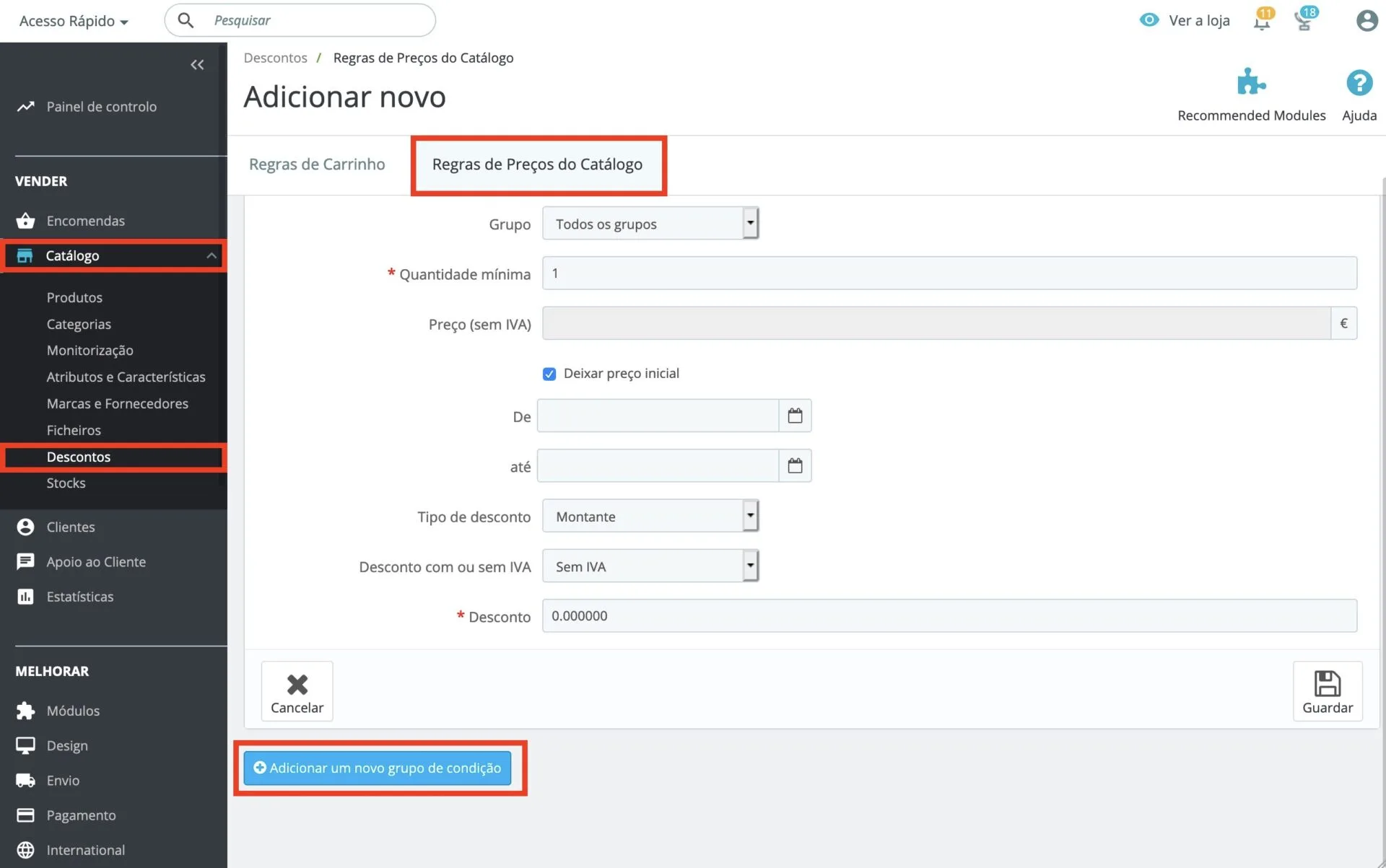The width and height of the screenshot is (1386, 868).
Task: Switch to Regras de Carrinho tab
Action: (317, 165)
